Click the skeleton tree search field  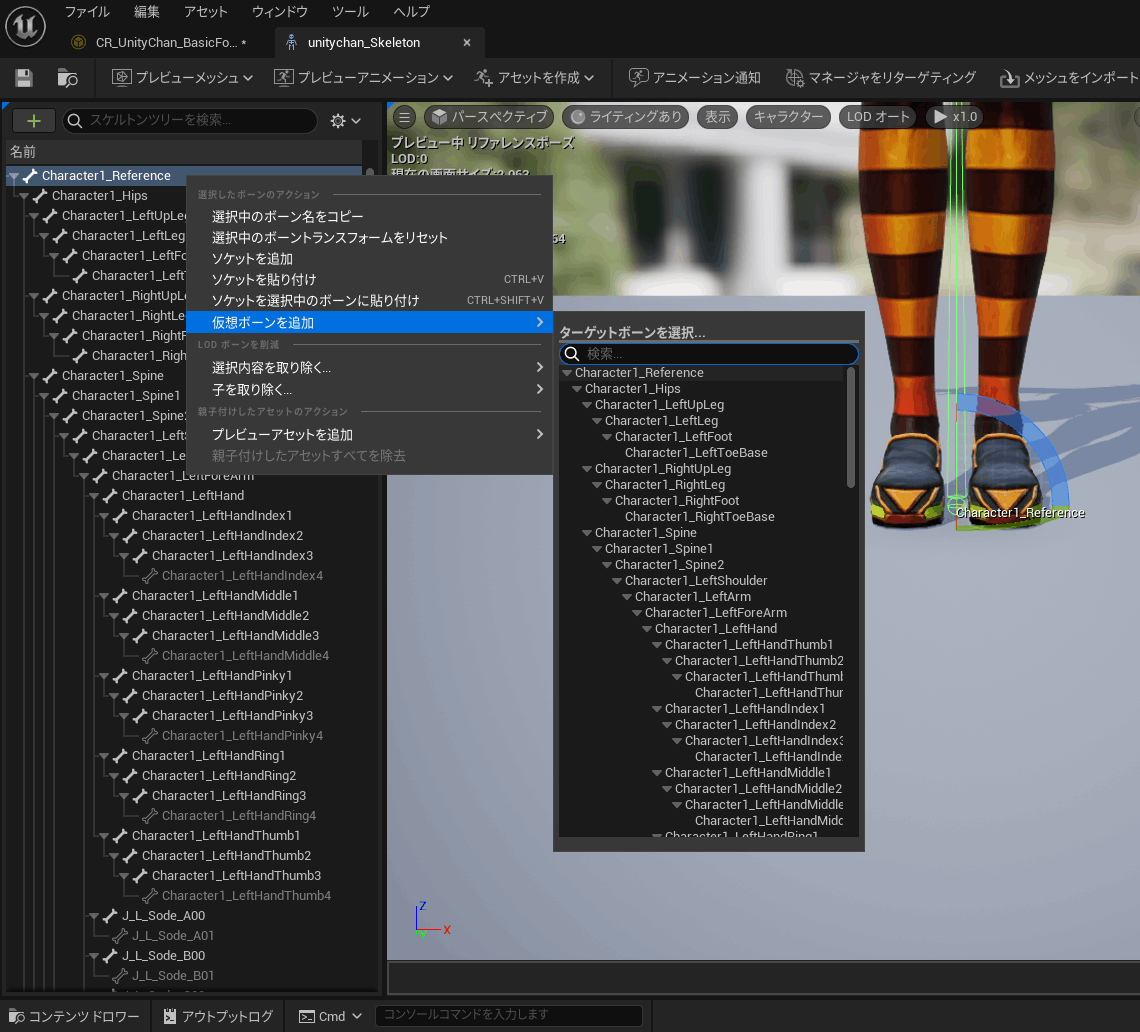190,121
